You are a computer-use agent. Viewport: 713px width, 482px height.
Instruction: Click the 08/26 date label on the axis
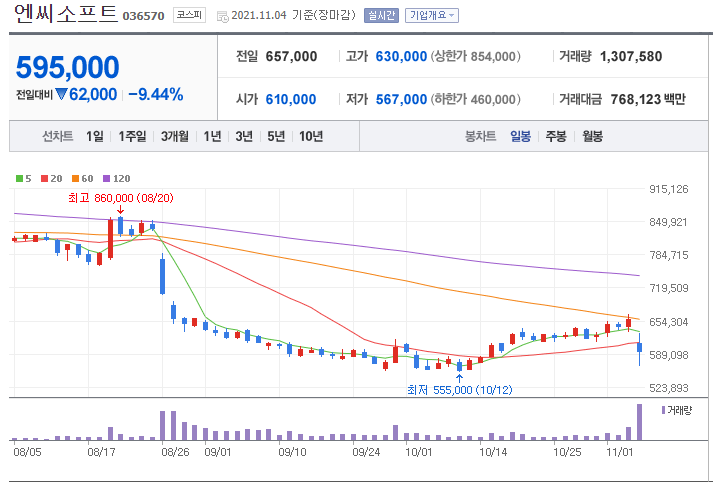tap(175, 452)
